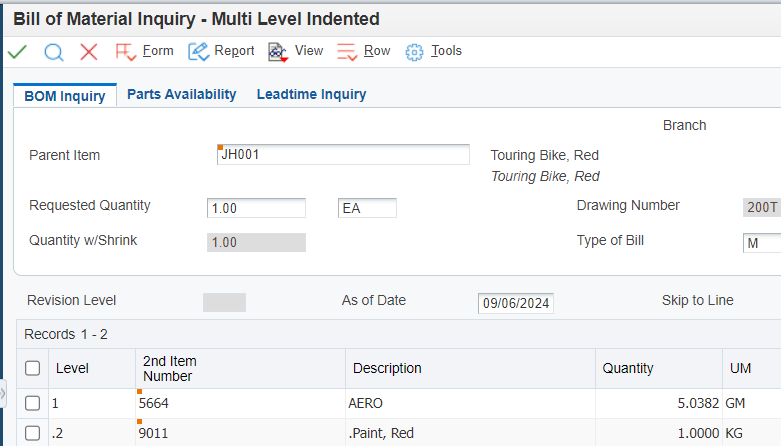This screenshot has height=446, width=781.
Task: Check the select-all checkbox in grid header
Action: [32, 368]
